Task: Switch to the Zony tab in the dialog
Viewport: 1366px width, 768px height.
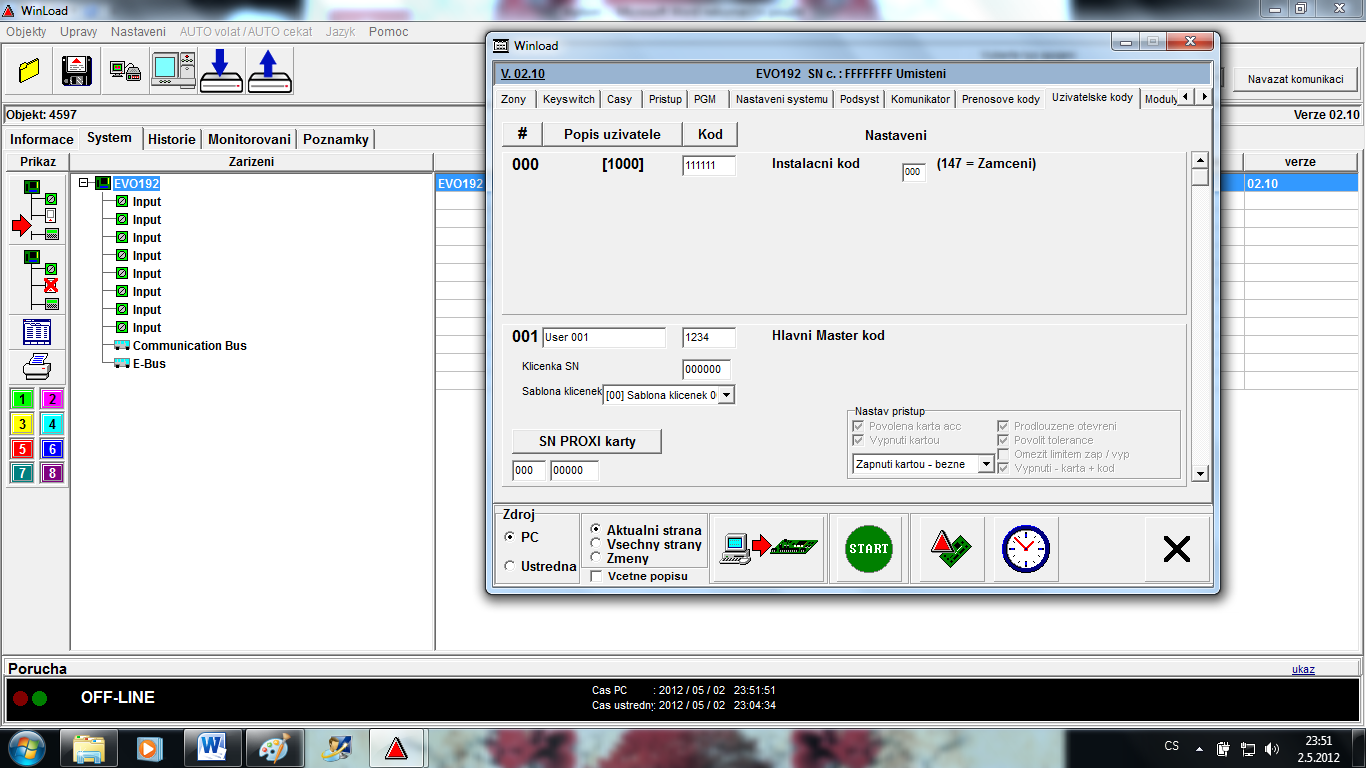Action: [514, 99]
